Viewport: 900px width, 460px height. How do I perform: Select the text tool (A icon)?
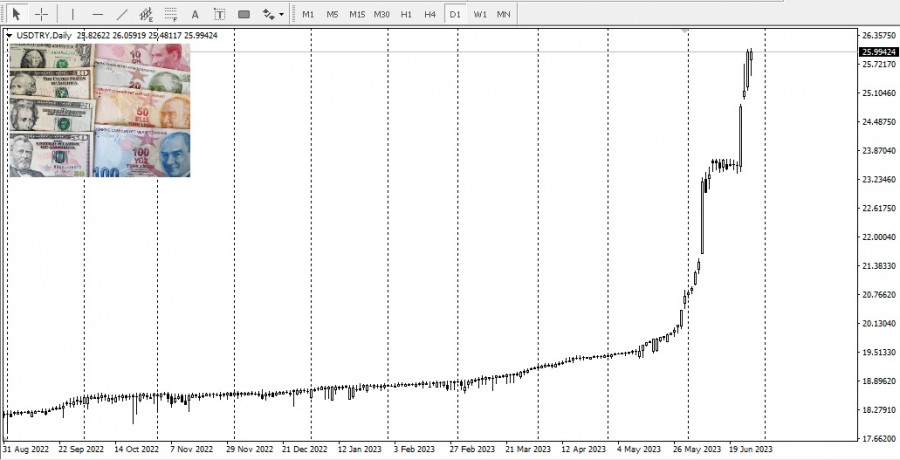pos(195,14)
